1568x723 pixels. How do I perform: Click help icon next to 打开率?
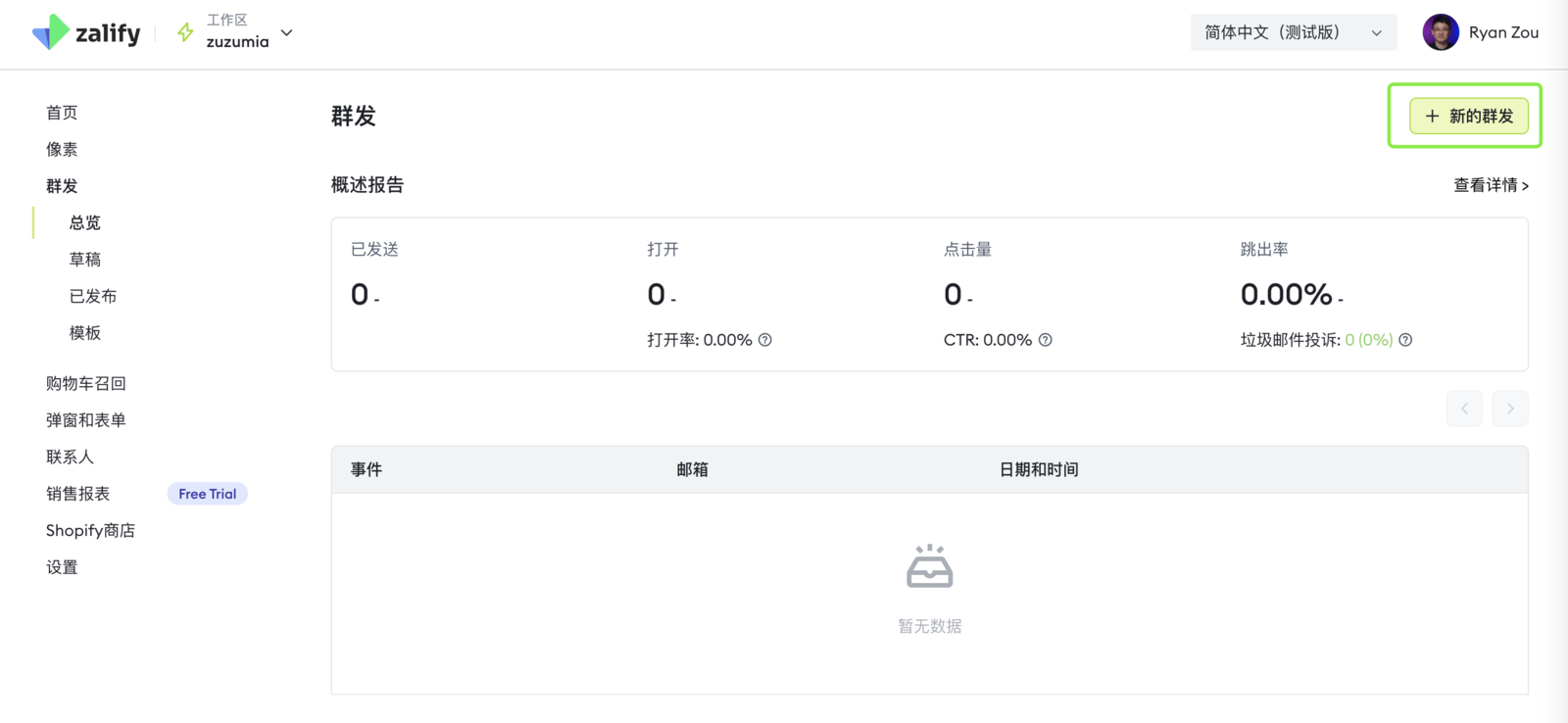tap(765, 340)
